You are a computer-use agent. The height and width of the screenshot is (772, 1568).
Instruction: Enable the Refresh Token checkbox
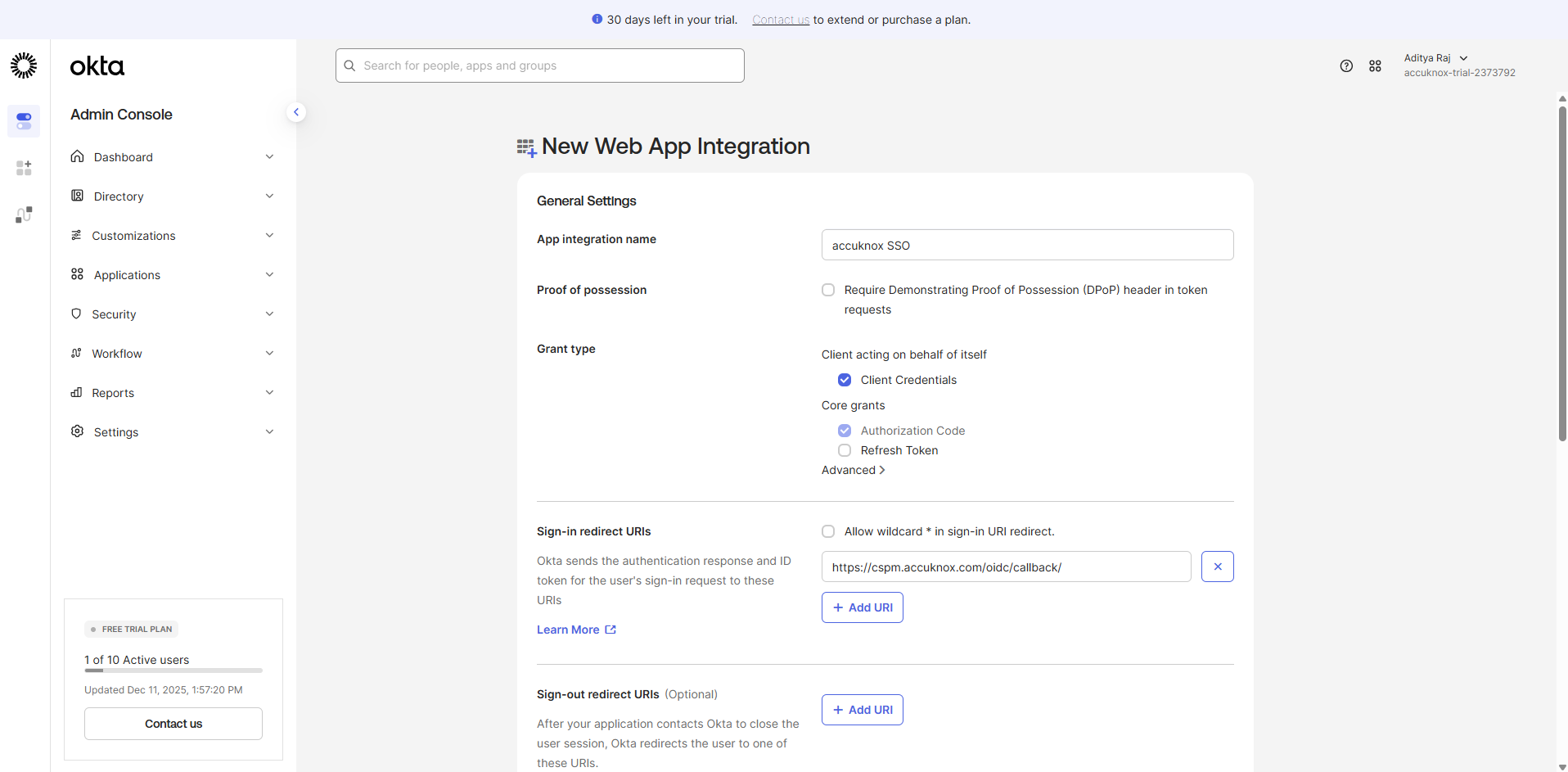pyautogui.click(x=845, y=450)
